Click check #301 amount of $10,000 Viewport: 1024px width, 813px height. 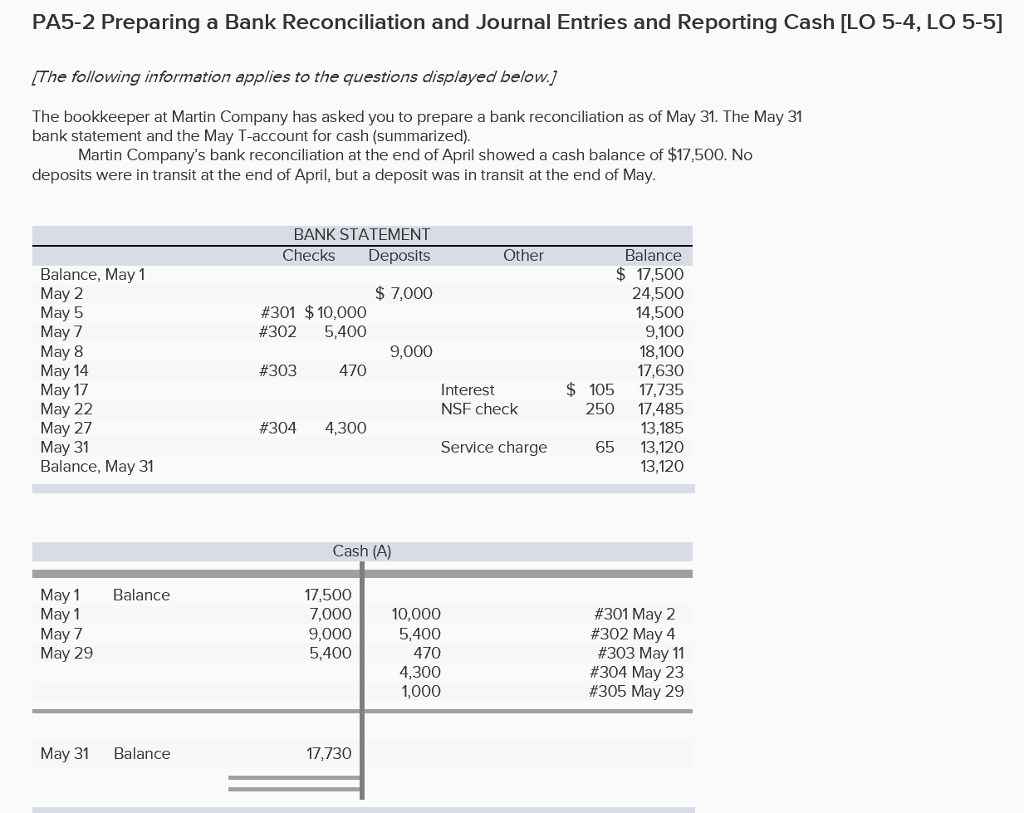coord(337,312)
